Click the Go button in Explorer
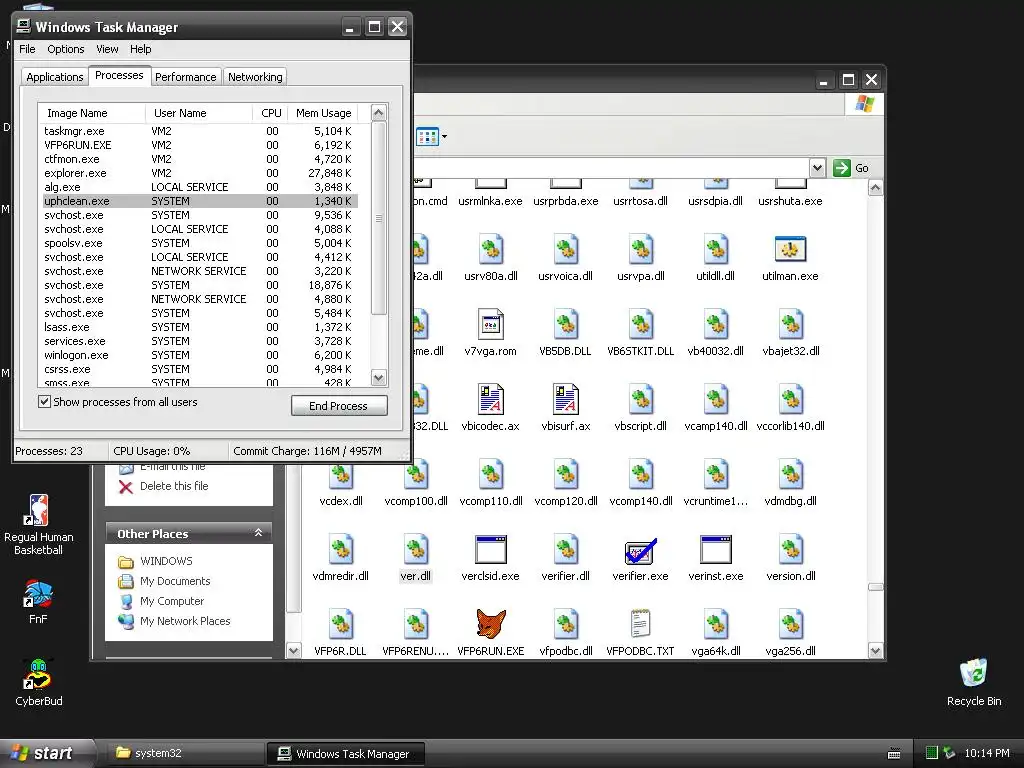Image resolution: width=1024 pixels, height=768 pixels. (852, 168)
